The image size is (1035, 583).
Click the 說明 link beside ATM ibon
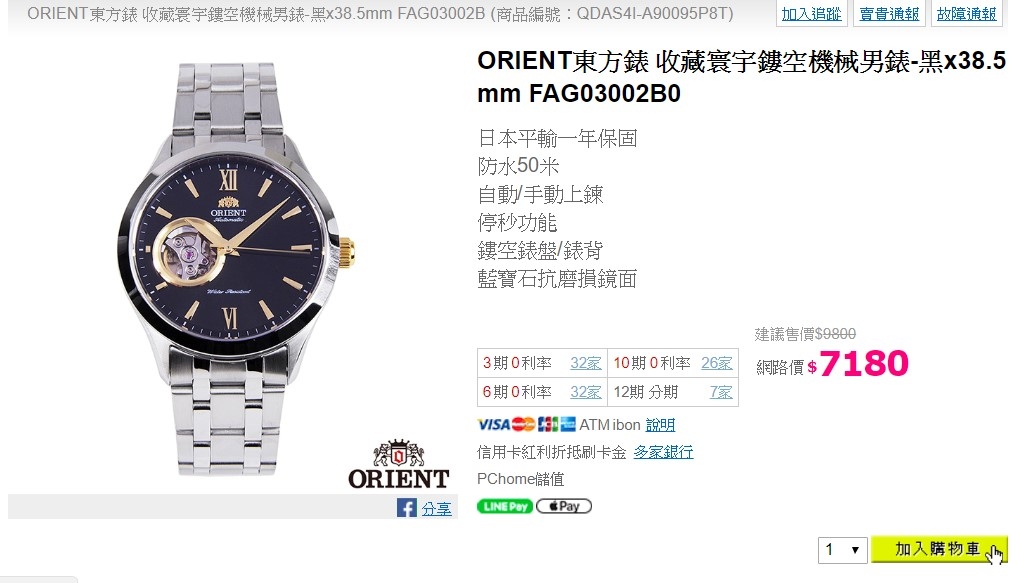click(x=660, y=425)
